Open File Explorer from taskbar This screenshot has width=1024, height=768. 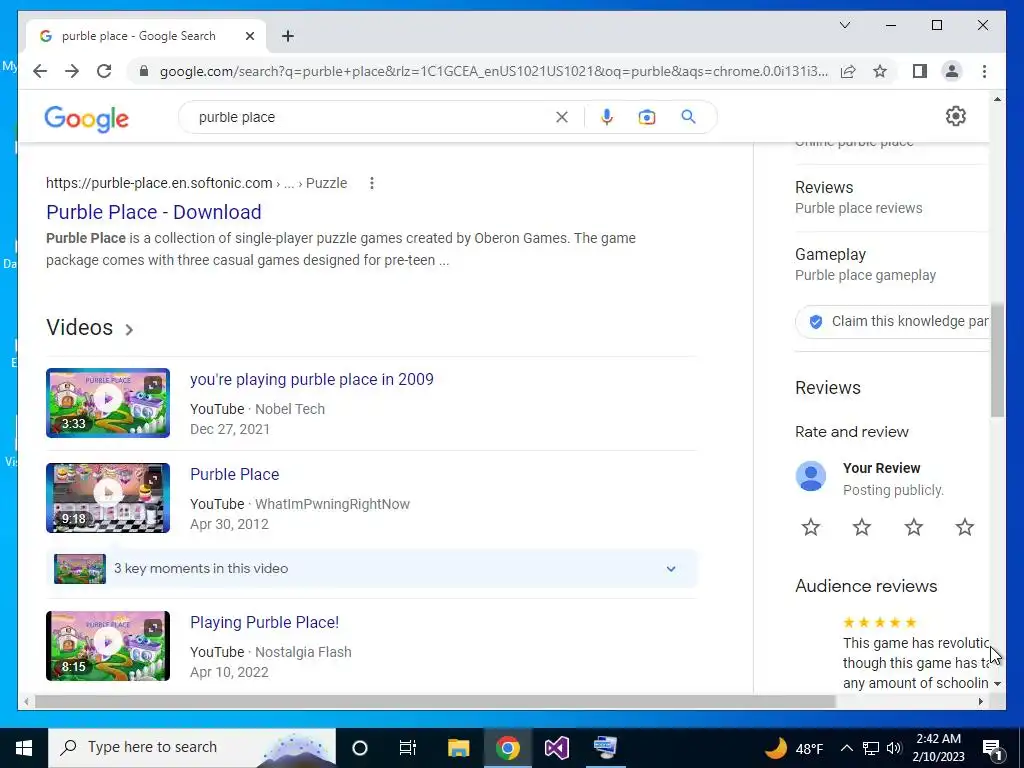point(458,748)
